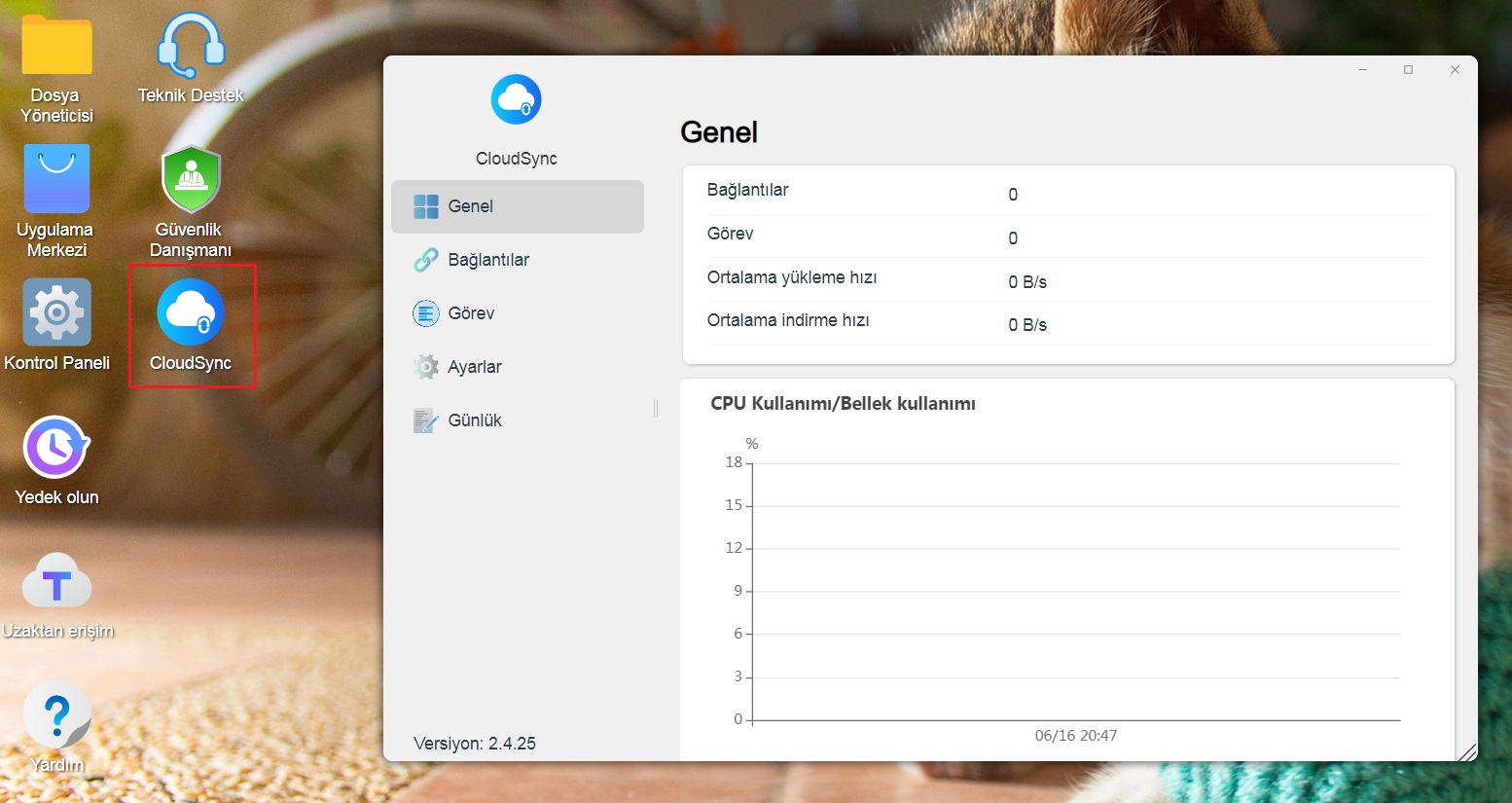Select the Genel tab in the sidebar
The width and height of the screenshot is (1512, 803).
(x=517, y=206)
